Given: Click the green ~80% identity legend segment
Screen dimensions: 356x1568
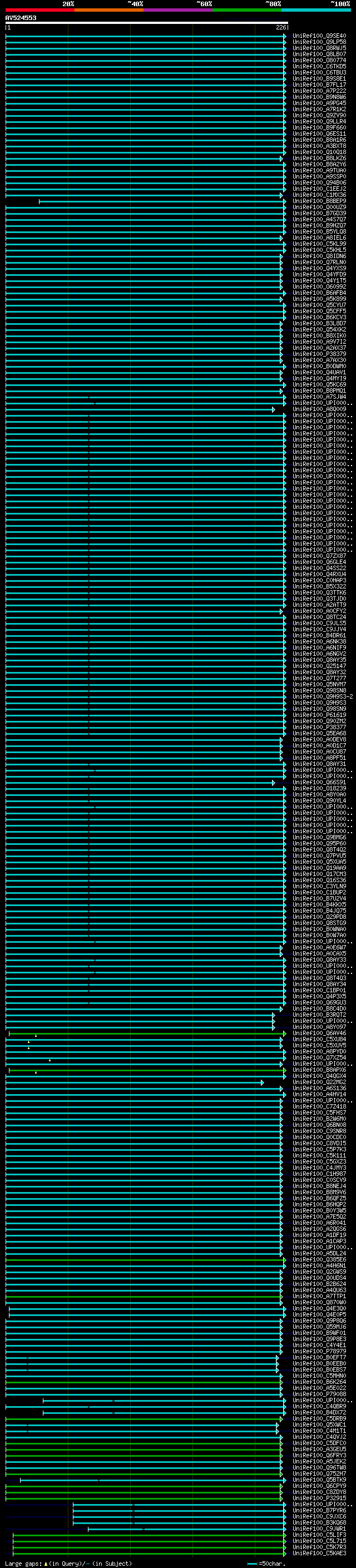Looking at the screenshot, I should (x=247, y=11).
